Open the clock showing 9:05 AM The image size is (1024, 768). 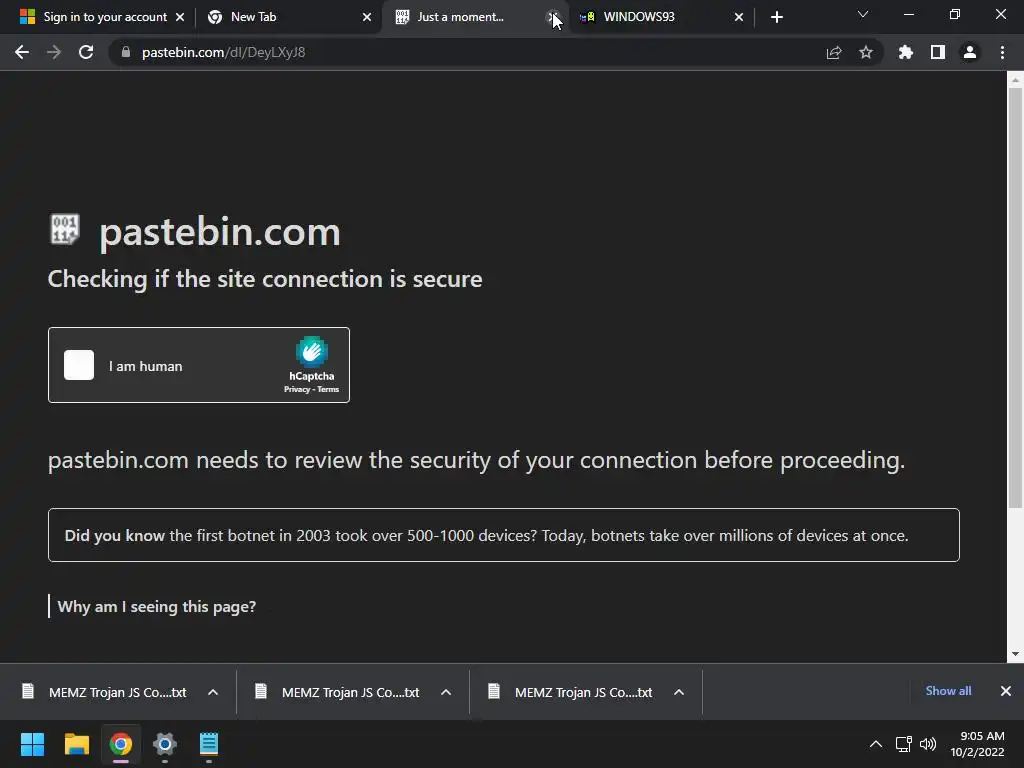(x=978, y=744)
